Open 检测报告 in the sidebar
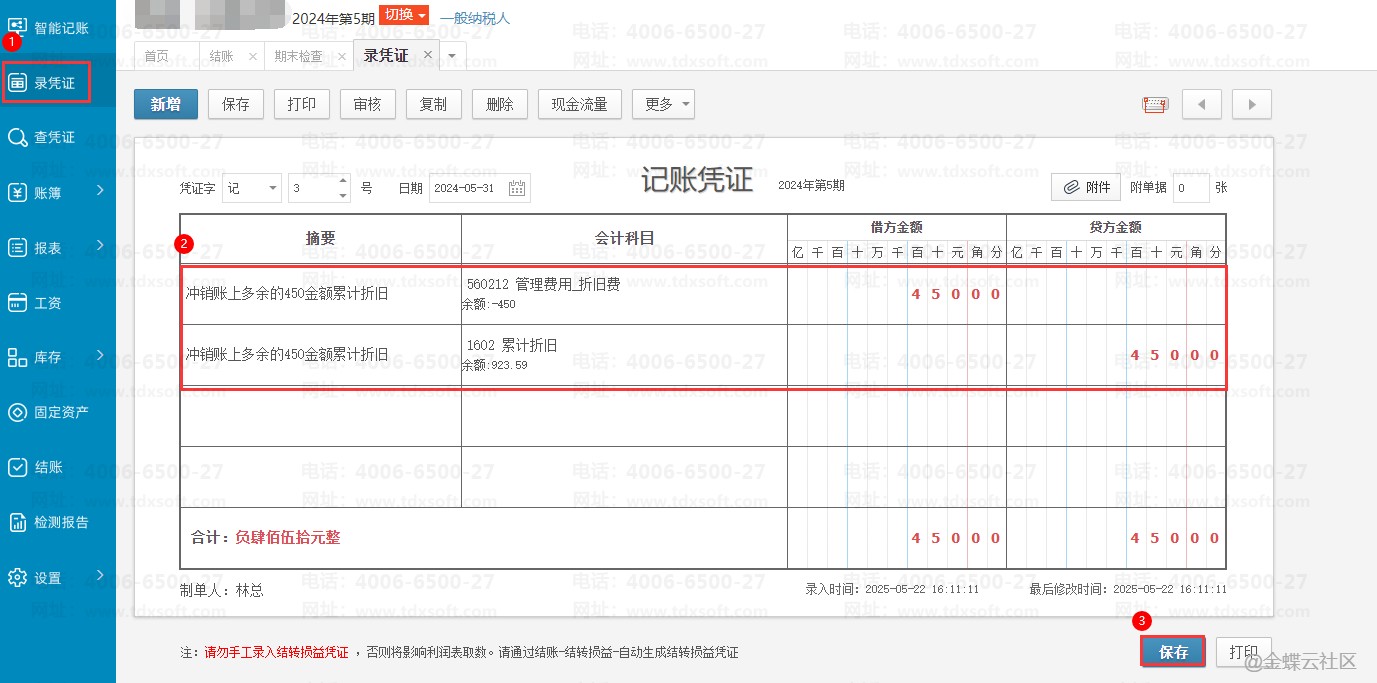Image resolution: width=1377 pixels, height=683 pixels. point(60,522)
